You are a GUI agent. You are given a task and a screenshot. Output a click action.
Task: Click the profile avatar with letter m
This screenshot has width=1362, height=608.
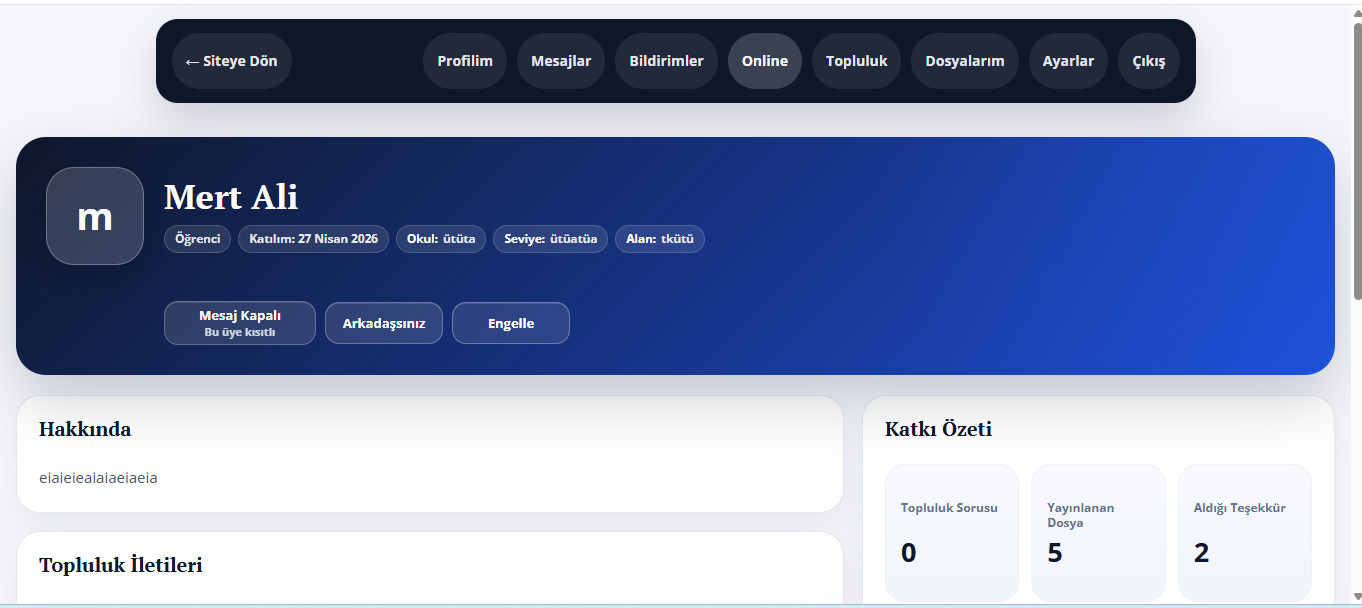click(x=95, y=216)
